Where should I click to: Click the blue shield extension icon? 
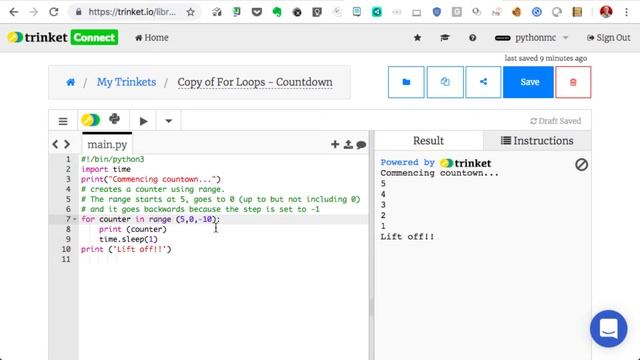point(437,12)
